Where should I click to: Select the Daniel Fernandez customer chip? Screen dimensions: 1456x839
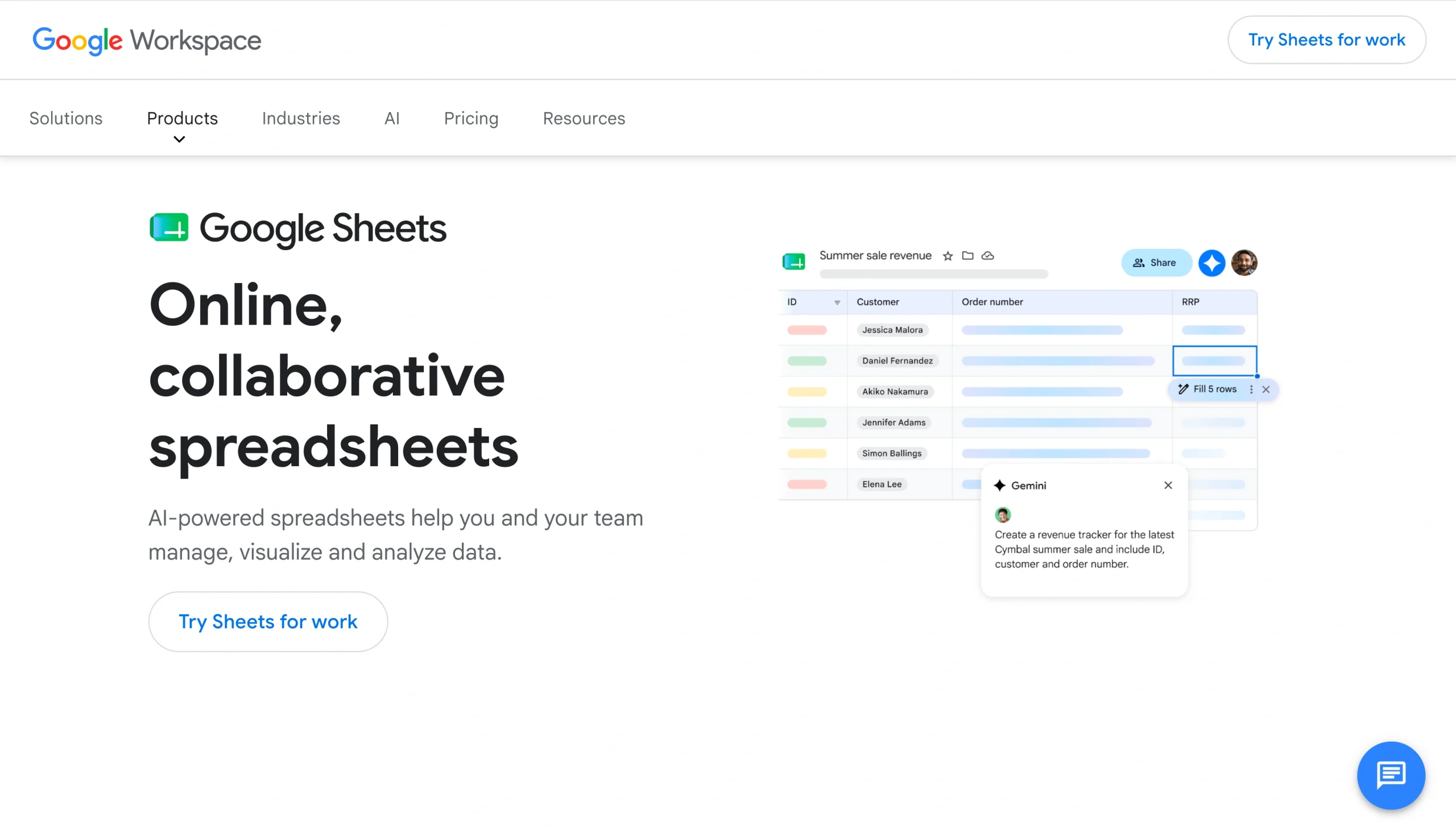click(897, 361)
